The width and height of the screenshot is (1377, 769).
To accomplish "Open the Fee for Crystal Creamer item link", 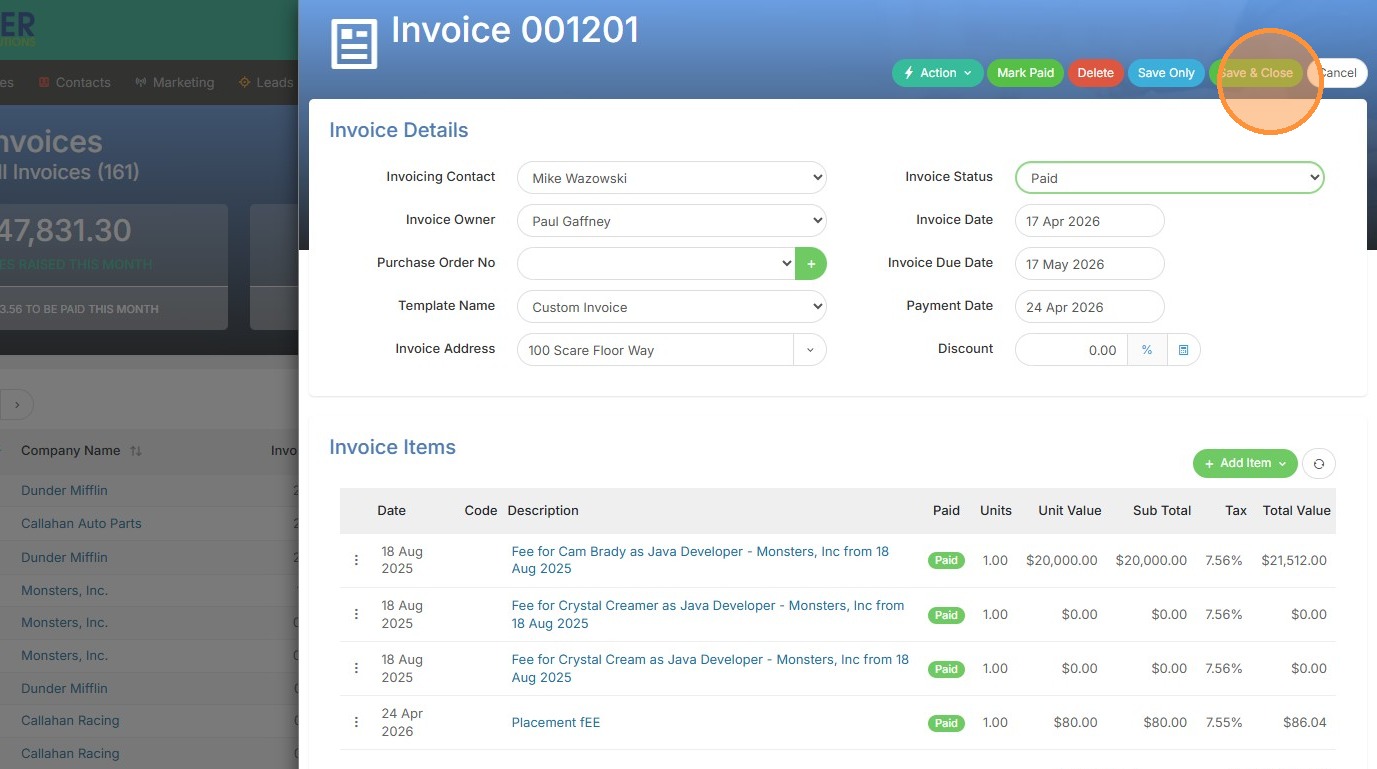I will pos(708,614).
